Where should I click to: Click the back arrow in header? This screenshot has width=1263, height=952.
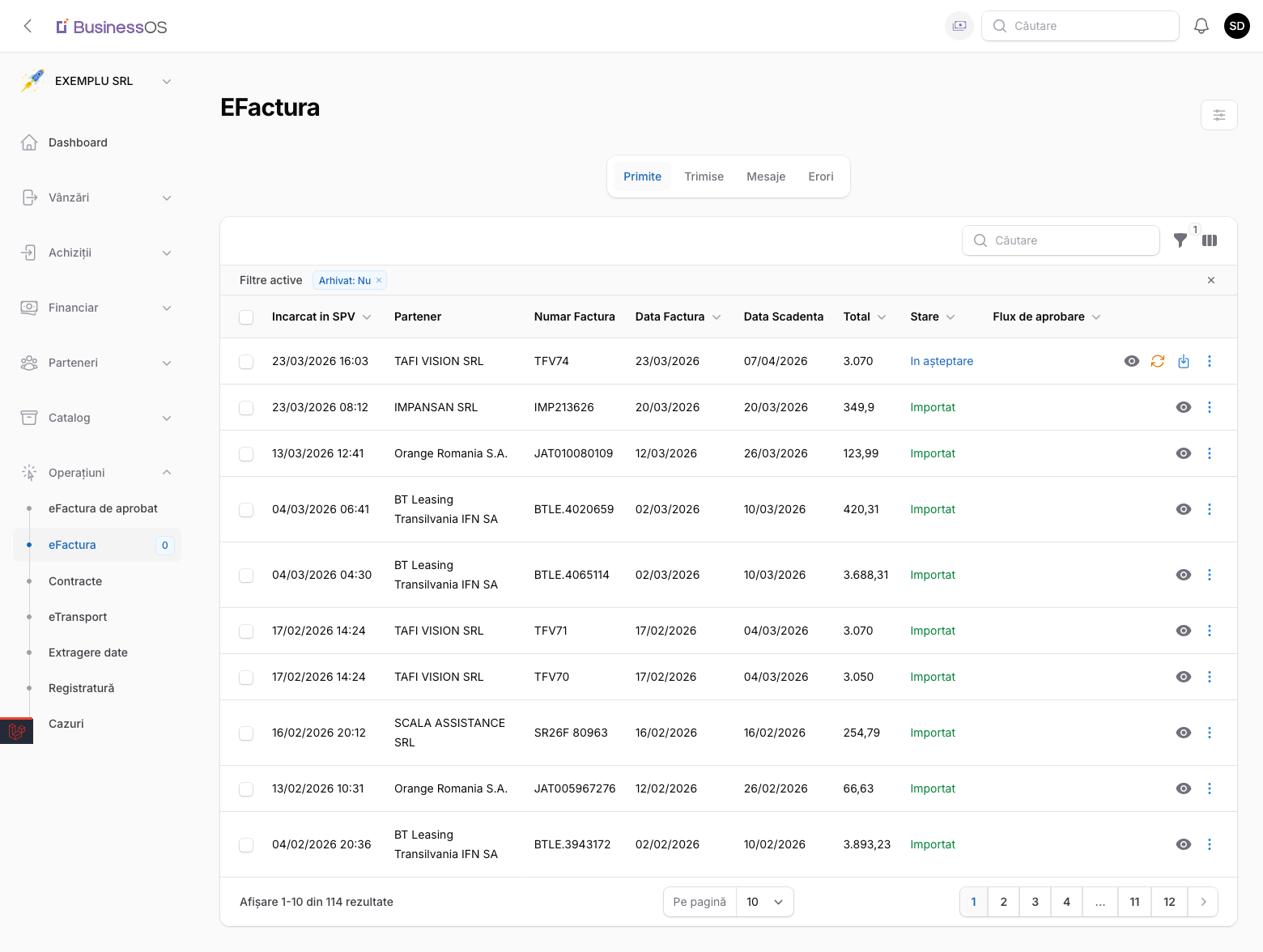coord(28,26)
